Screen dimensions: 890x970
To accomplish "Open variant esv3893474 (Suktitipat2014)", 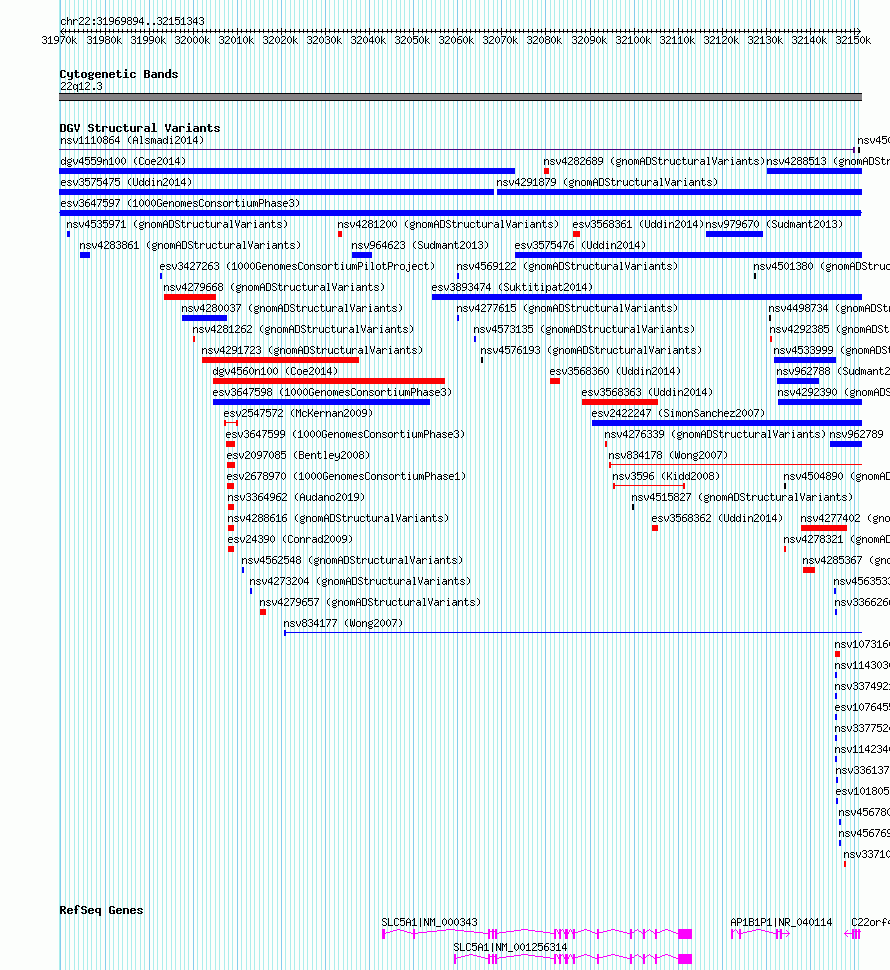I will [512, 288].
